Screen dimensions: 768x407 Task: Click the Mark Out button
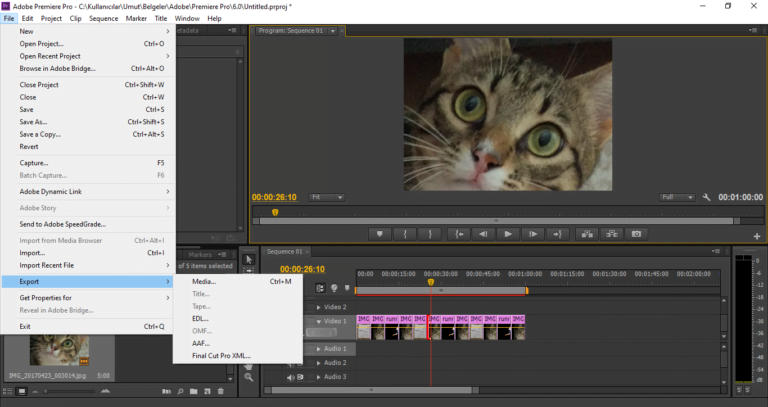(430, 234)
